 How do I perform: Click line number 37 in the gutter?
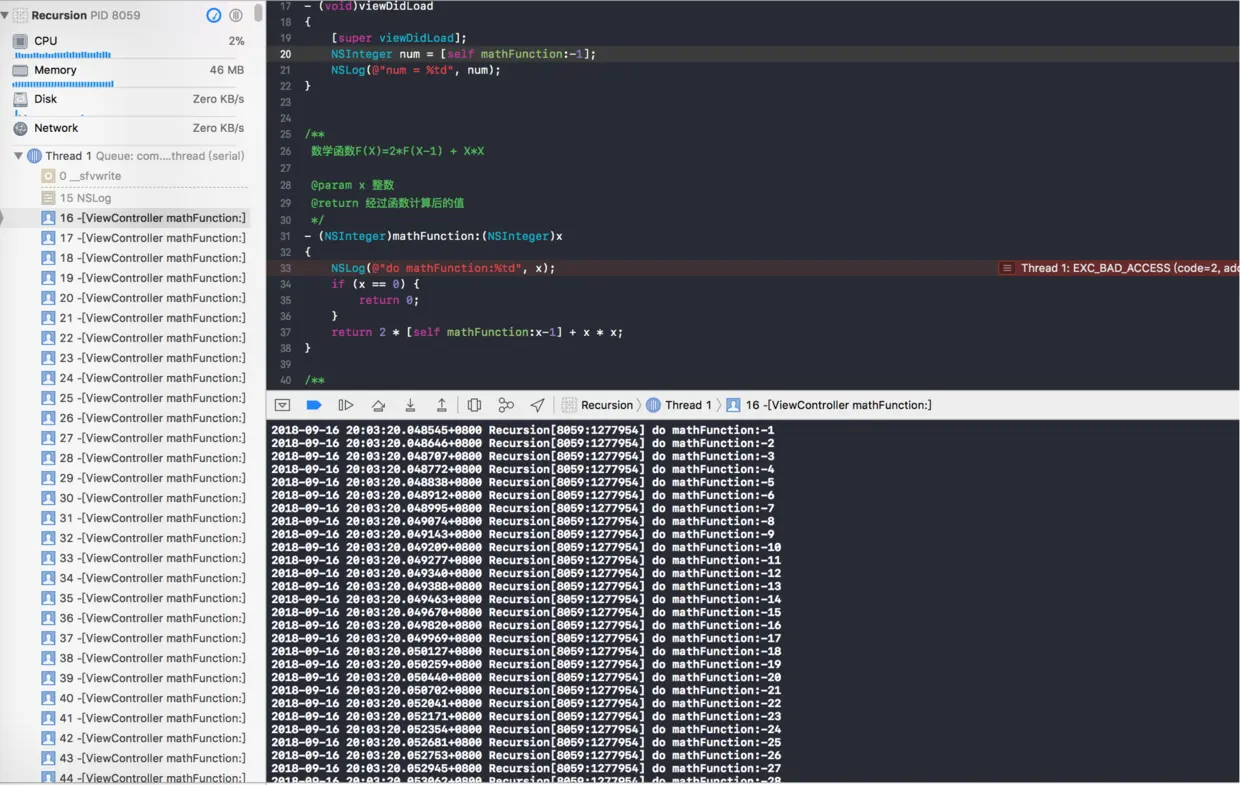(x=286, y=332)
